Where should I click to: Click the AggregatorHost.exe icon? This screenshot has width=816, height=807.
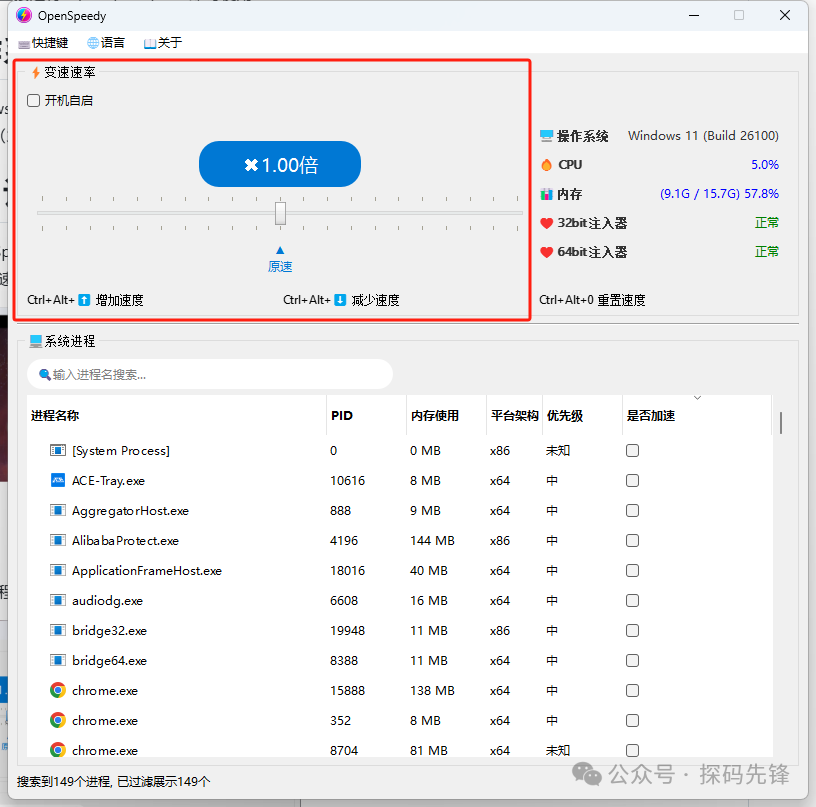(x=58, y=510)
